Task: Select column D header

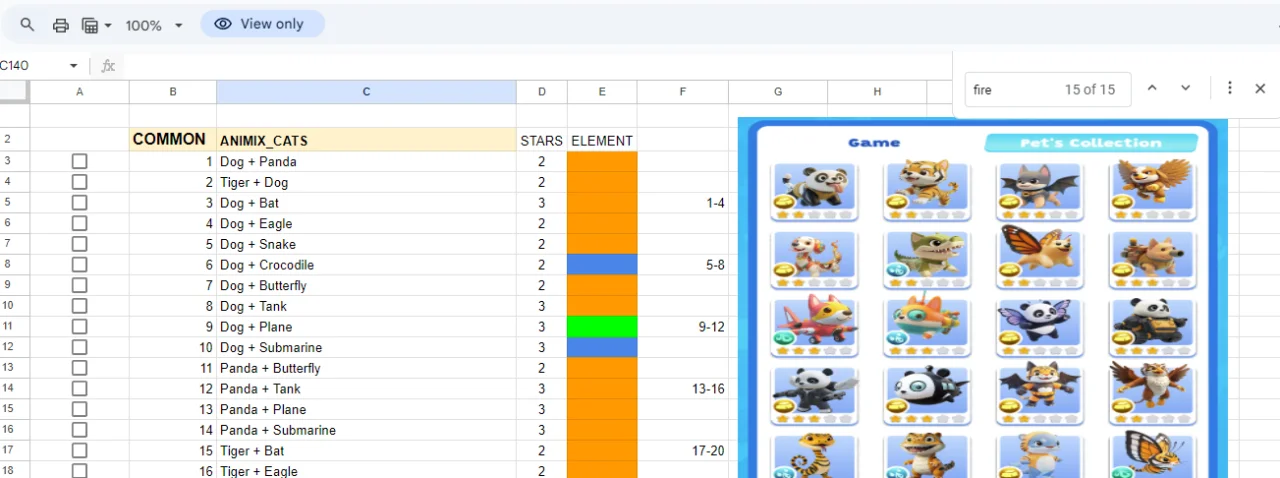Action: 542,92
